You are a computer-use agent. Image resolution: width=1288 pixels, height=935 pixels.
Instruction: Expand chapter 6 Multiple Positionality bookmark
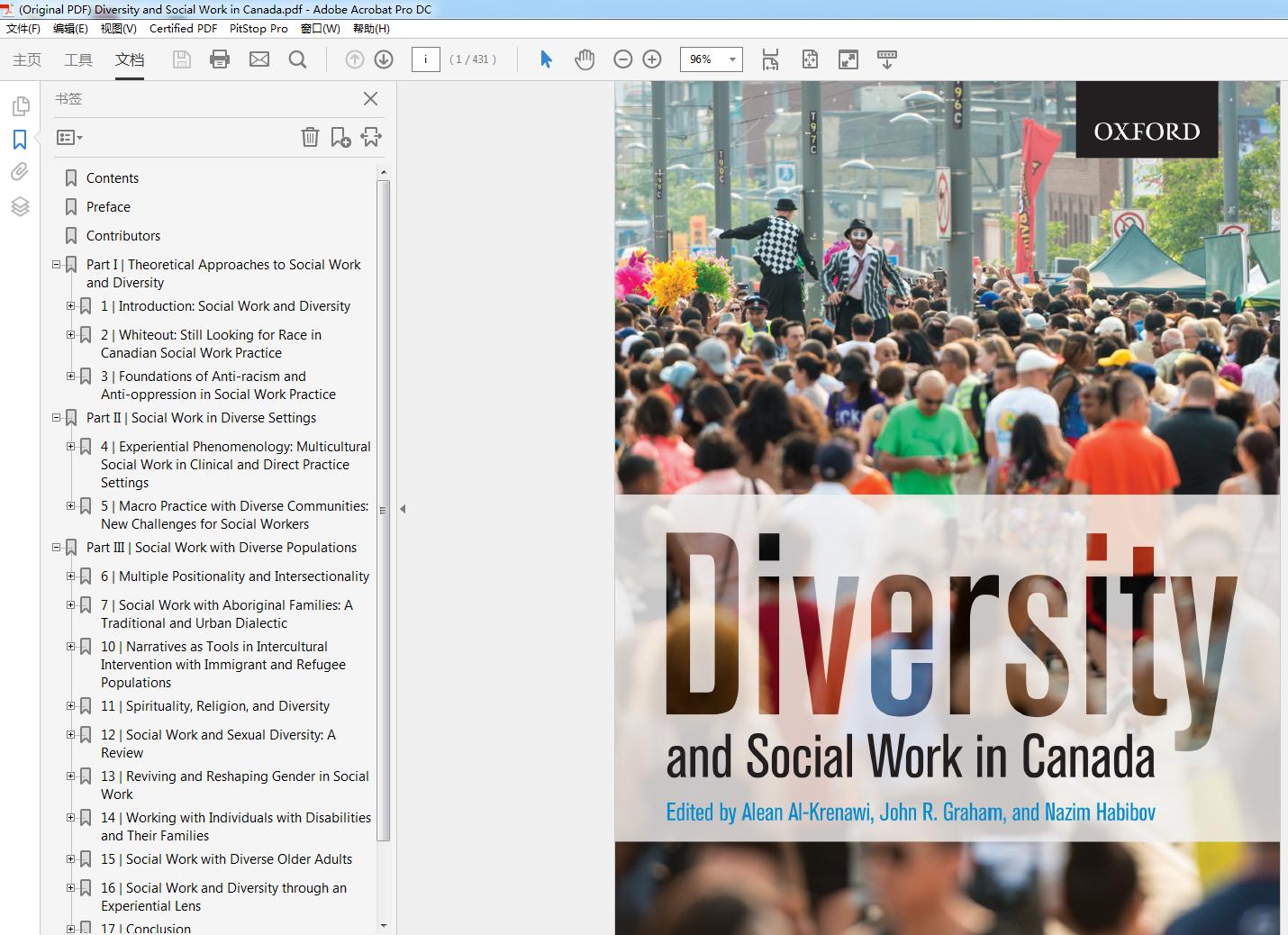pos(71,576)
